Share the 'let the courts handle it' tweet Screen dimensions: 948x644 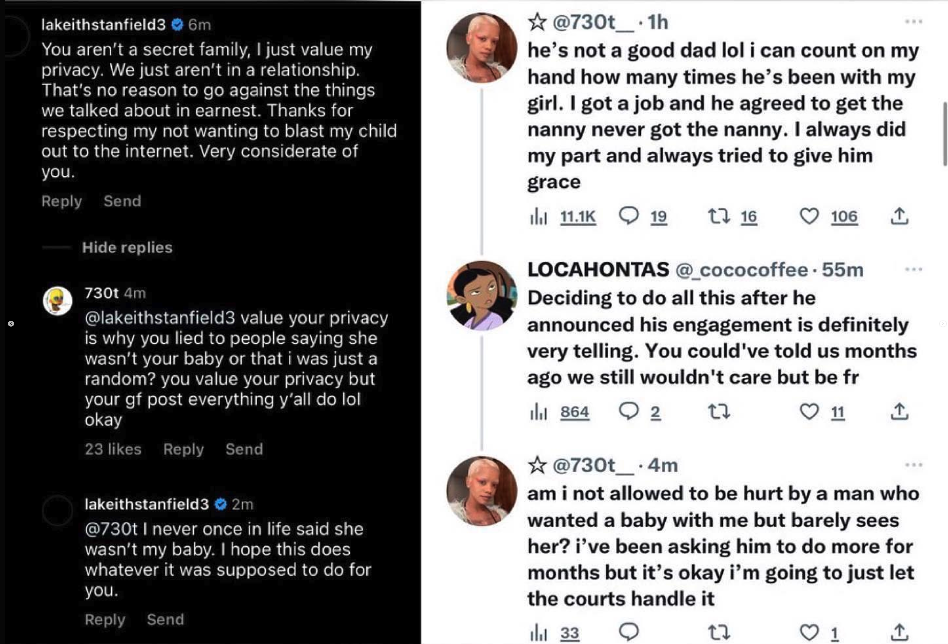(900, 633)
